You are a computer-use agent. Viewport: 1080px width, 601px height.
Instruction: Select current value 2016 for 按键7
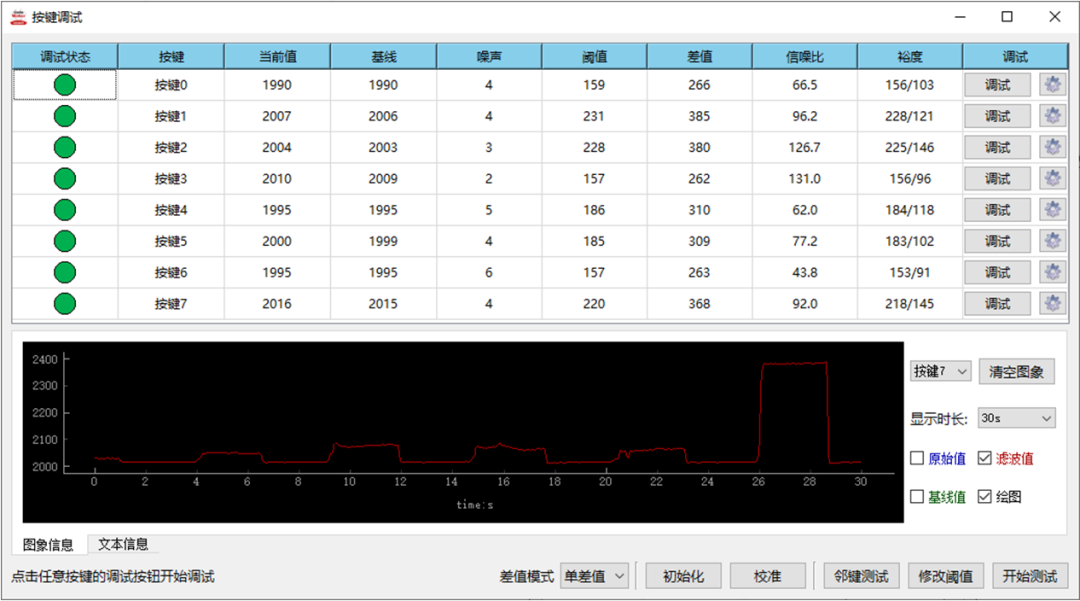pyautogui.click(x=277, y=304)
